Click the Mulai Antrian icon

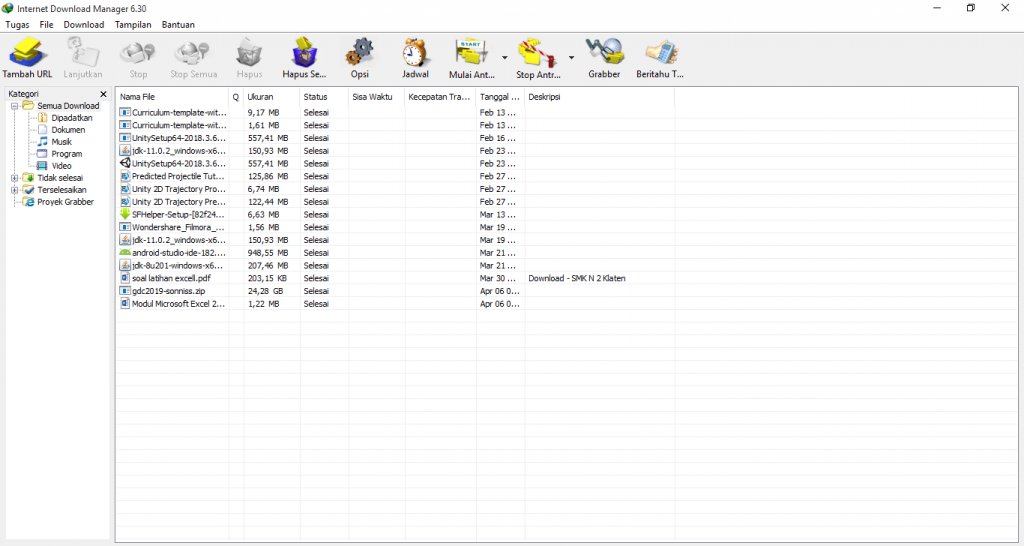coord(472,52)
